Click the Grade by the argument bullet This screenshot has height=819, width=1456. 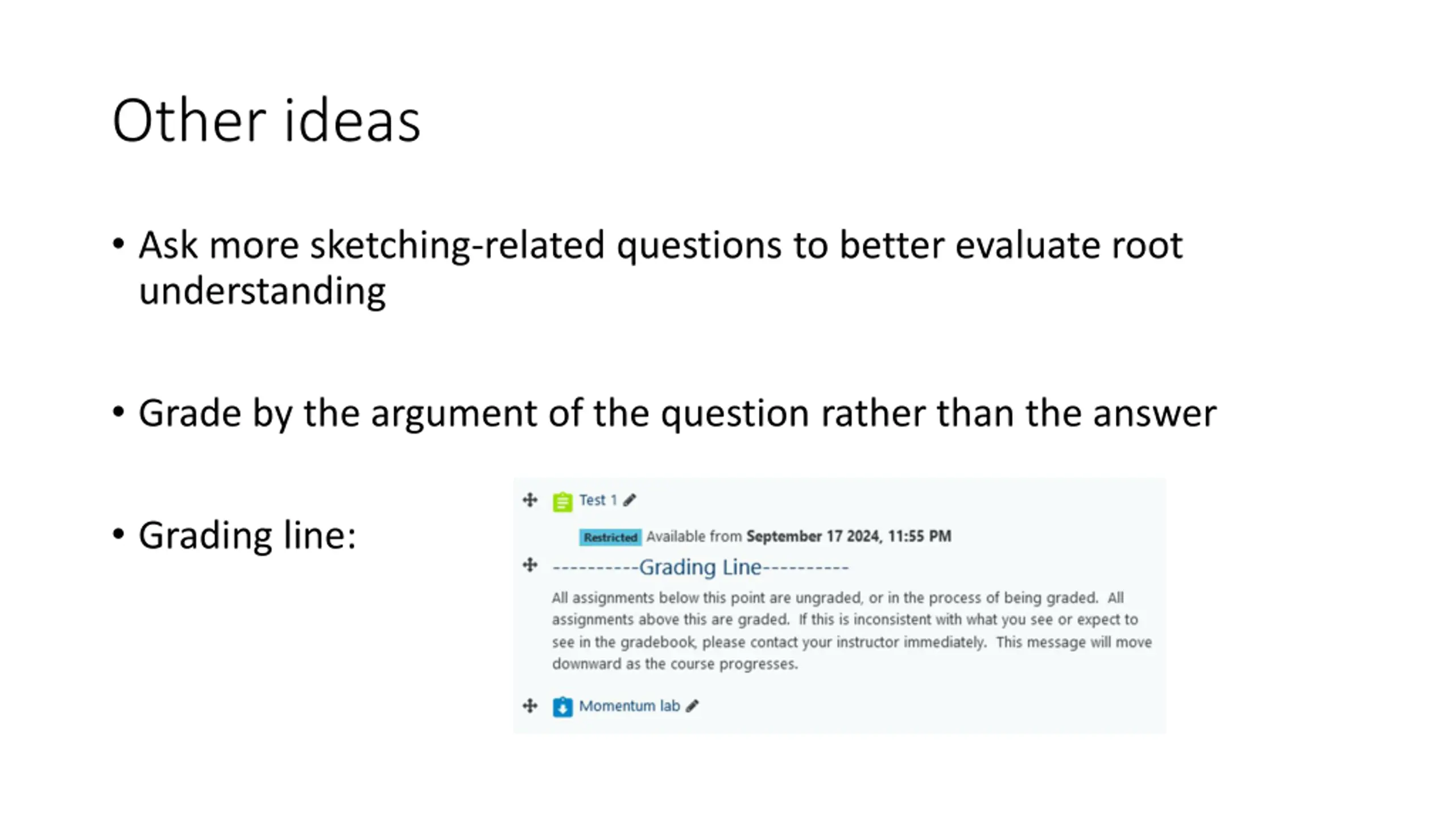click(x=677, y=413)
